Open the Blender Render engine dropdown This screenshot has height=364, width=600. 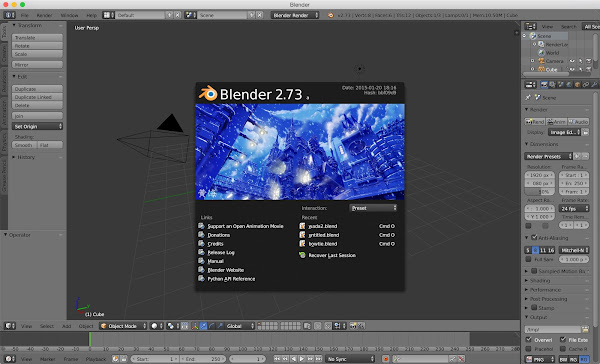tap(295, 15)
